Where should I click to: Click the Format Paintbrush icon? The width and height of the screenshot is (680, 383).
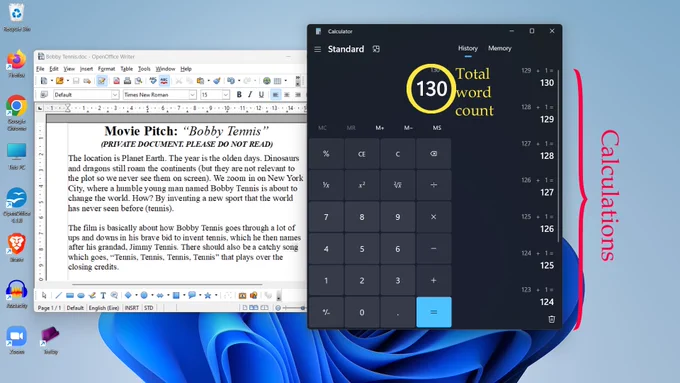pos(217,81)
